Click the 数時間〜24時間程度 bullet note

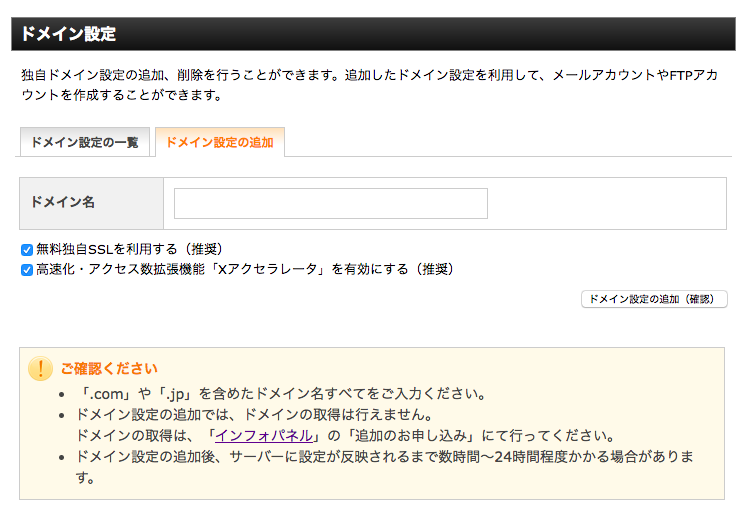(385, 467)
